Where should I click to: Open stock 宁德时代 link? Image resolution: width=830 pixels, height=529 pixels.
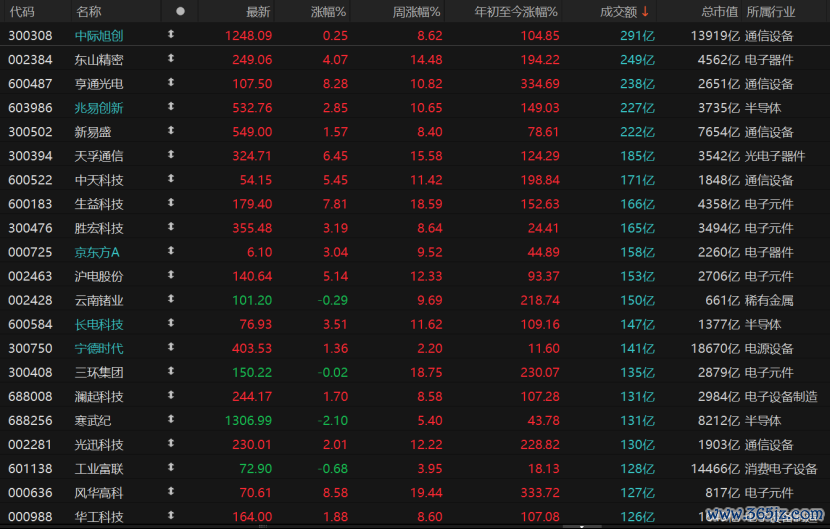pyautogui.click(x=99, y=348)
